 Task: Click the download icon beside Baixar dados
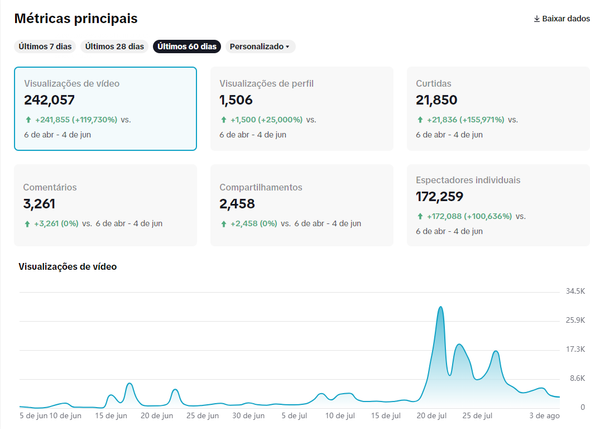click(537, 19)
